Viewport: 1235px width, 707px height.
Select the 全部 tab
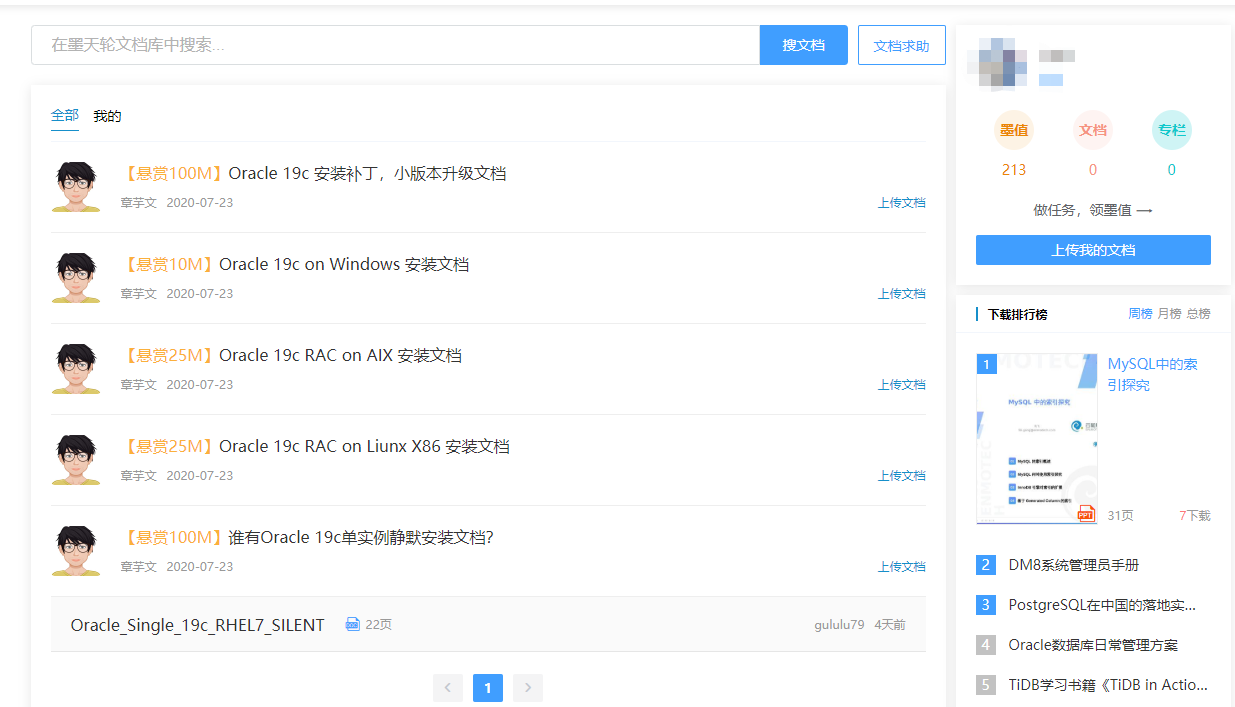click(x=64, y=115)
